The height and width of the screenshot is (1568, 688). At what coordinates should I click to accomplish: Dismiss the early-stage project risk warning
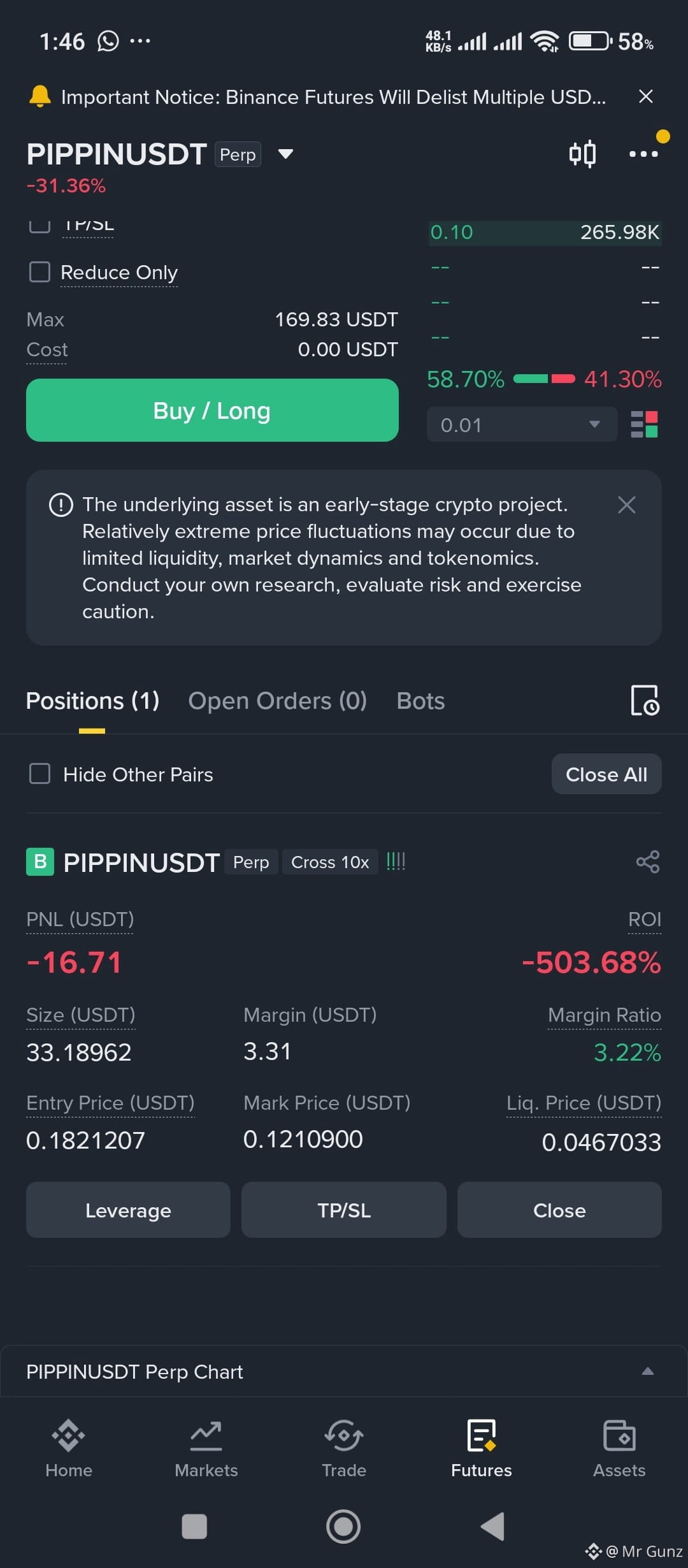click(627, 505)
